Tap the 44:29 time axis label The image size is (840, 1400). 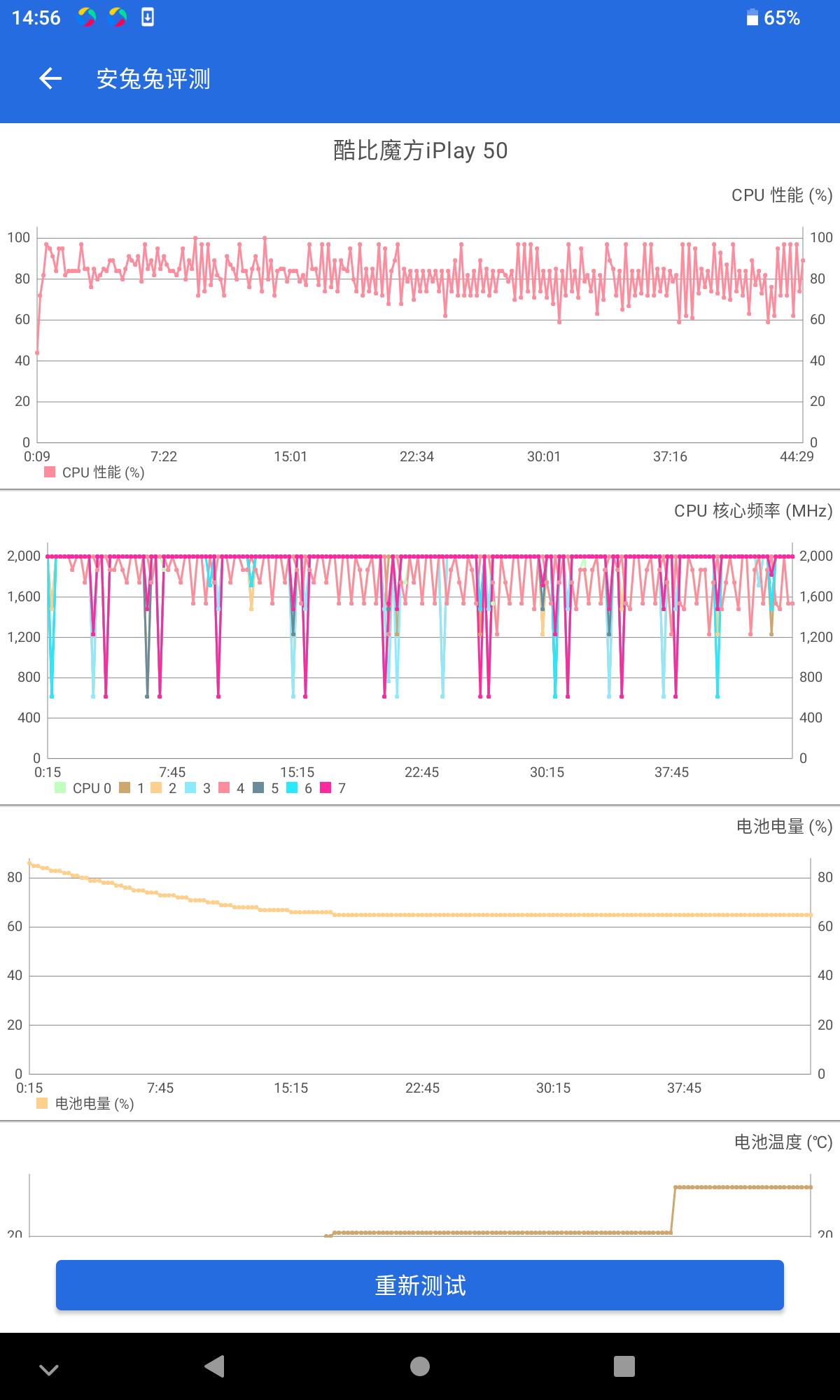[x=797, y=457]
